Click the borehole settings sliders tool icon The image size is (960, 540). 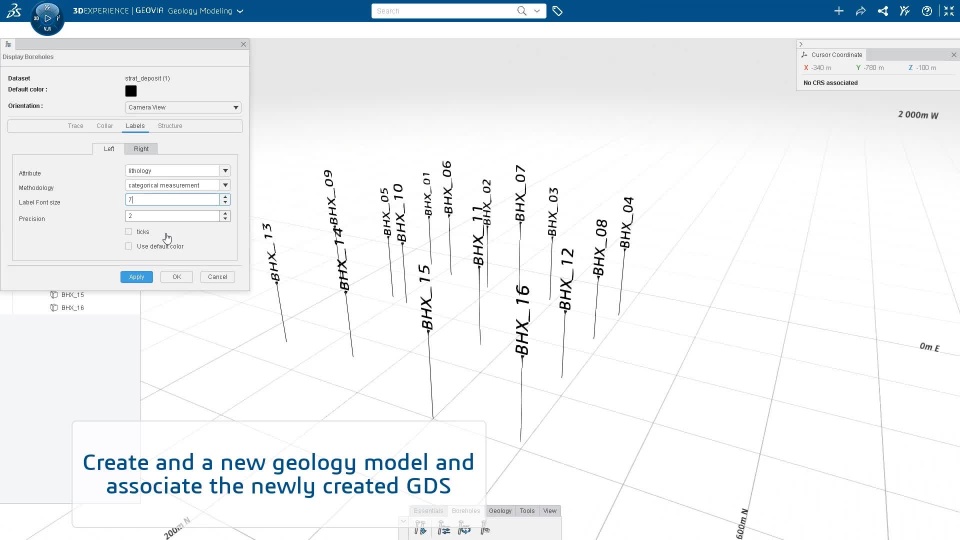click(x=443, y=528)
